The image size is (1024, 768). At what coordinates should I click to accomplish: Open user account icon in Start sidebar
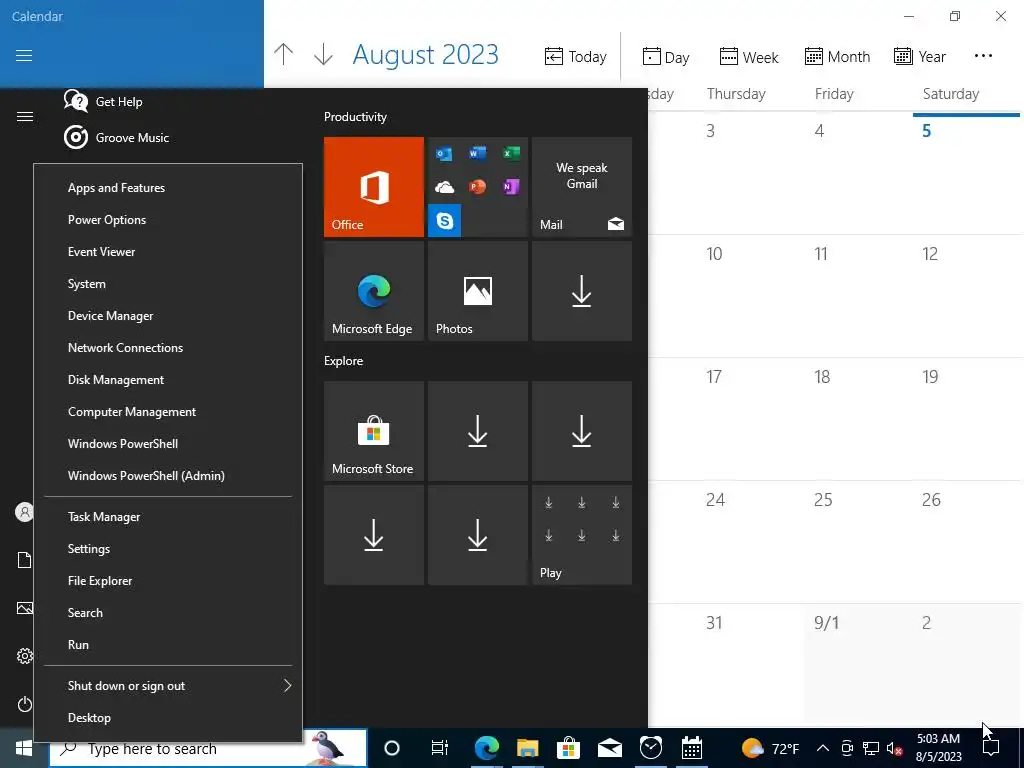(x=25, y=512)
